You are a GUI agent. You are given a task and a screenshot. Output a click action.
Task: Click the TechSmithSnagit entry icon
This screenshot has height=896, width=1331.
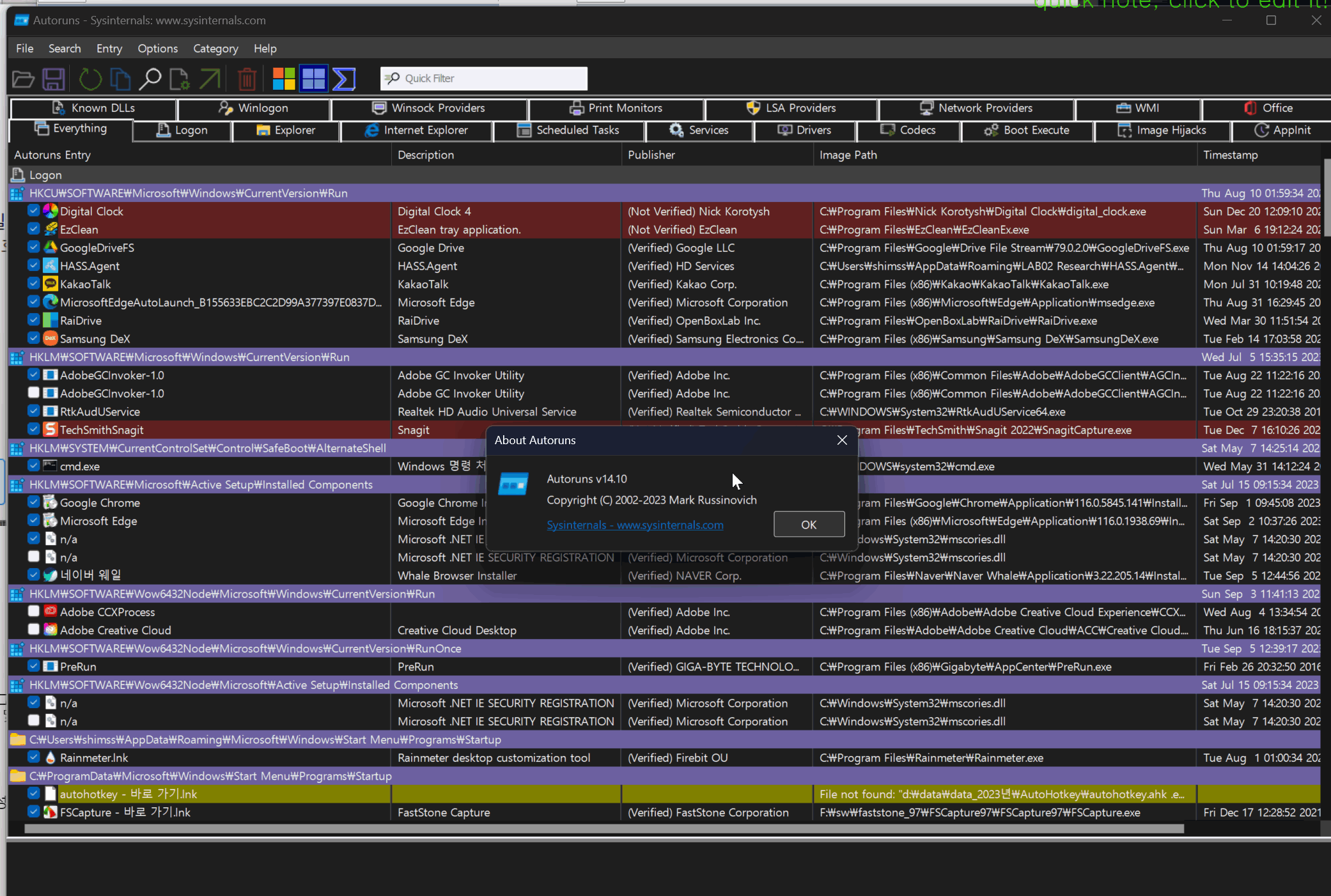pyautogui.click(x=51, y=429)
